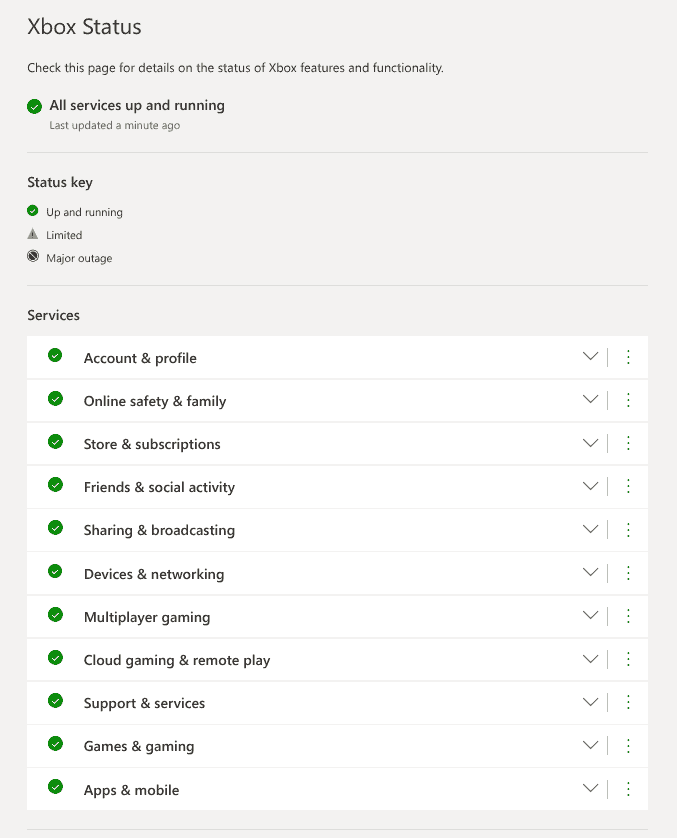Click the green check icon for Games & gaming
Image resolution: width=677 pixels, height=838 pixels.
[55, 745]
